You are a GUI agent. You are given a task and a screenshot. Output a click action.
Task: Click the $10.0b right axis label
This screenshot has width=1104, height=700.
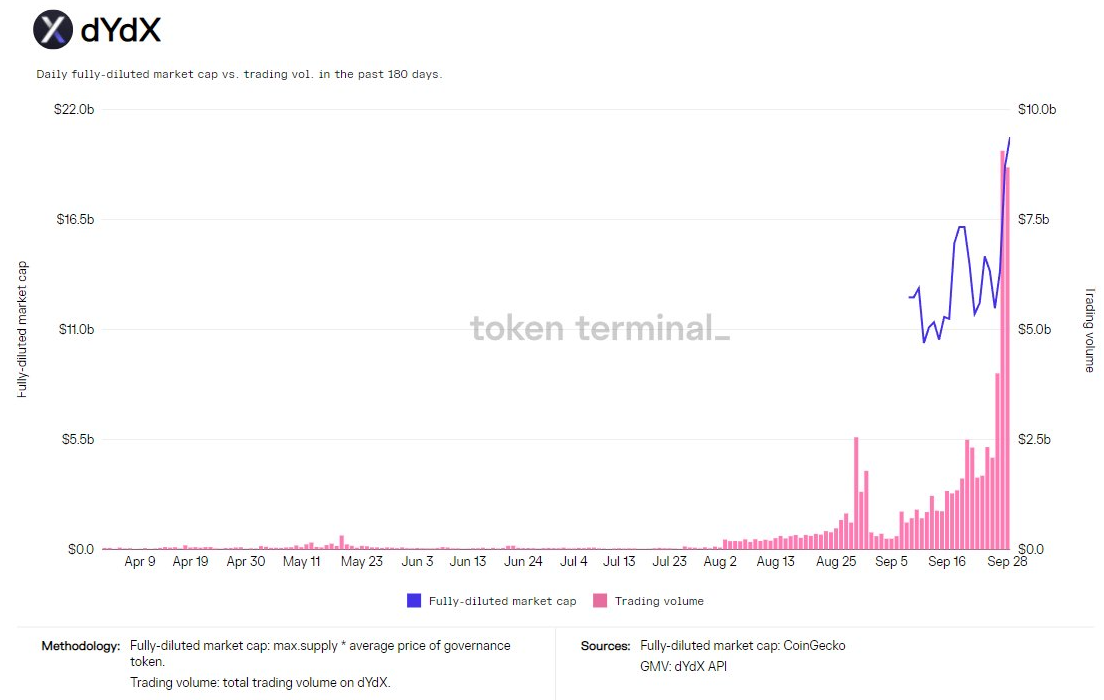(1036, 109)
